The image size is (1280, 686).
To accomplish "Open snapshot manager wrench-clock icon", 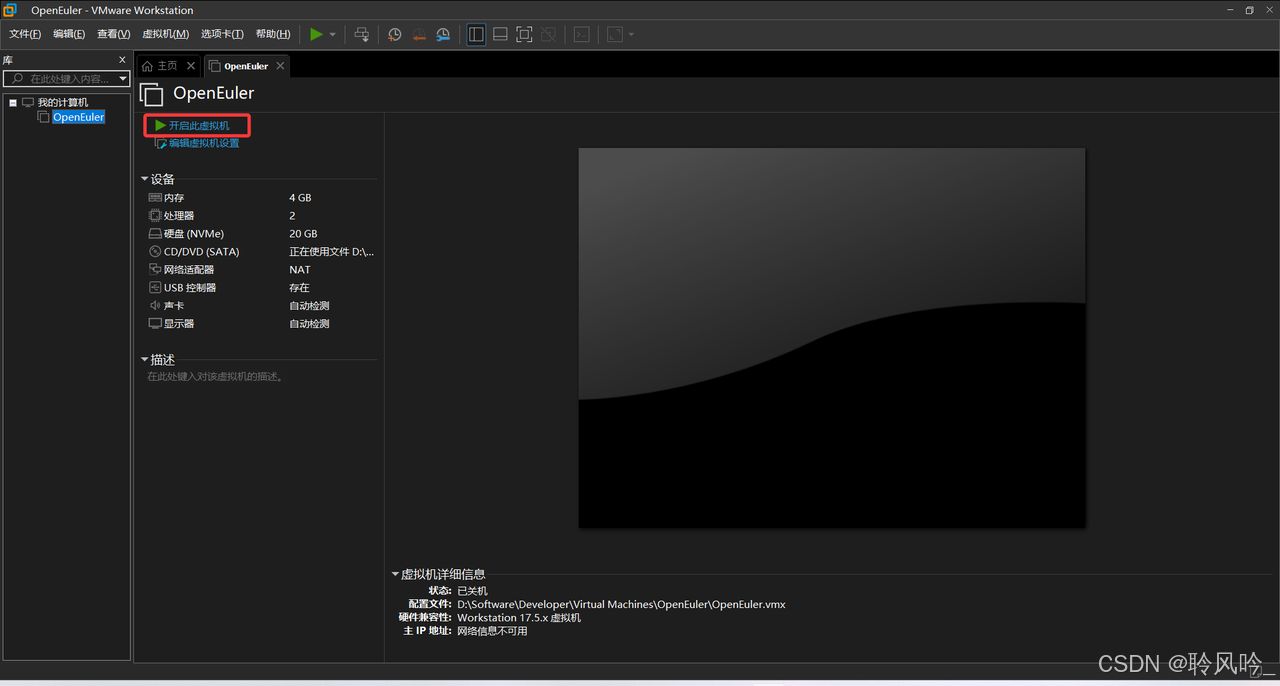I will 443,34.
